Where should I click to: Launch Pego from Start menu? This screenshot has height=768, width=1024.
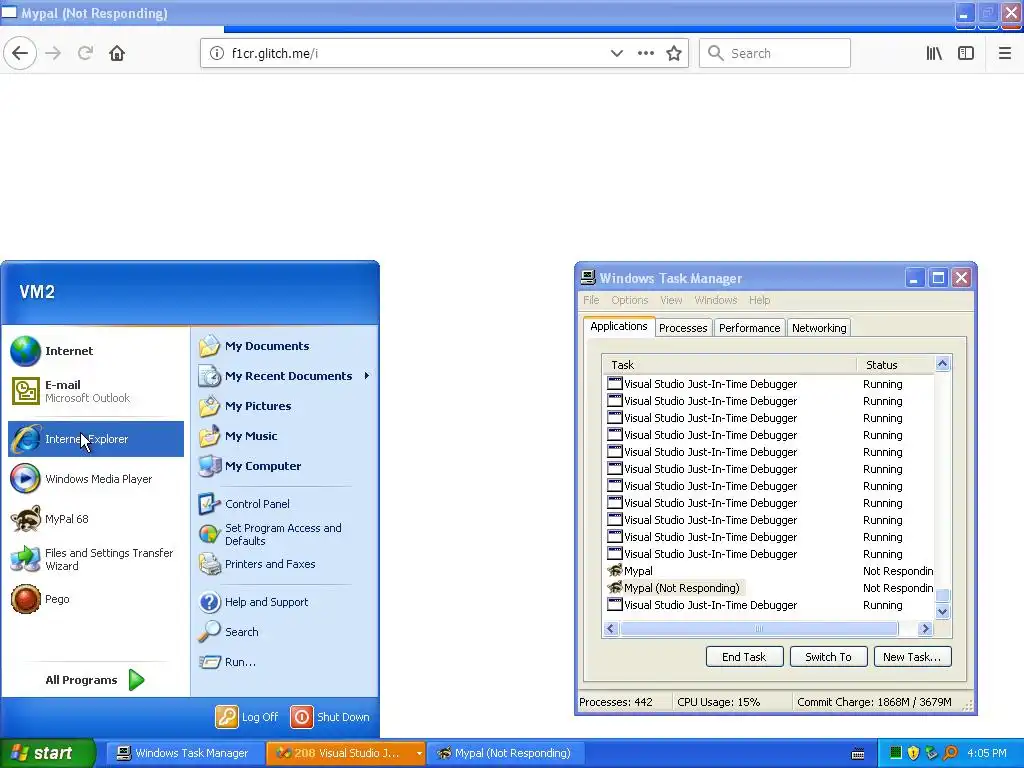pos(96,599)
